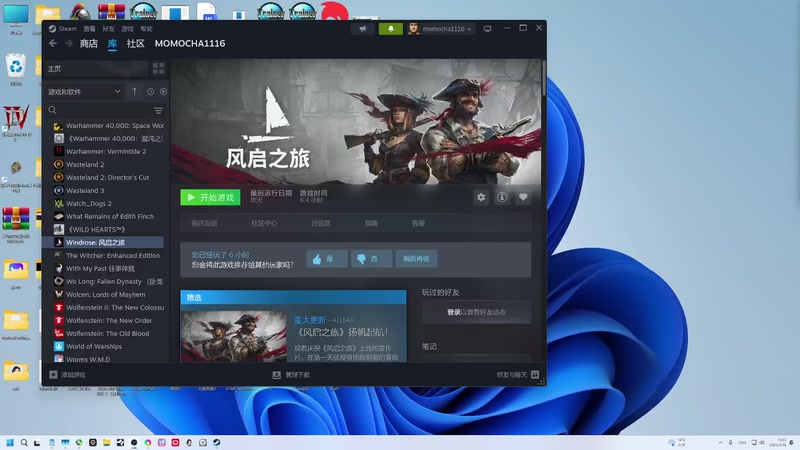The width and height of the screenshot is (800, 450).
Task: Open advanced filter options icon by search
Action: 158,110
